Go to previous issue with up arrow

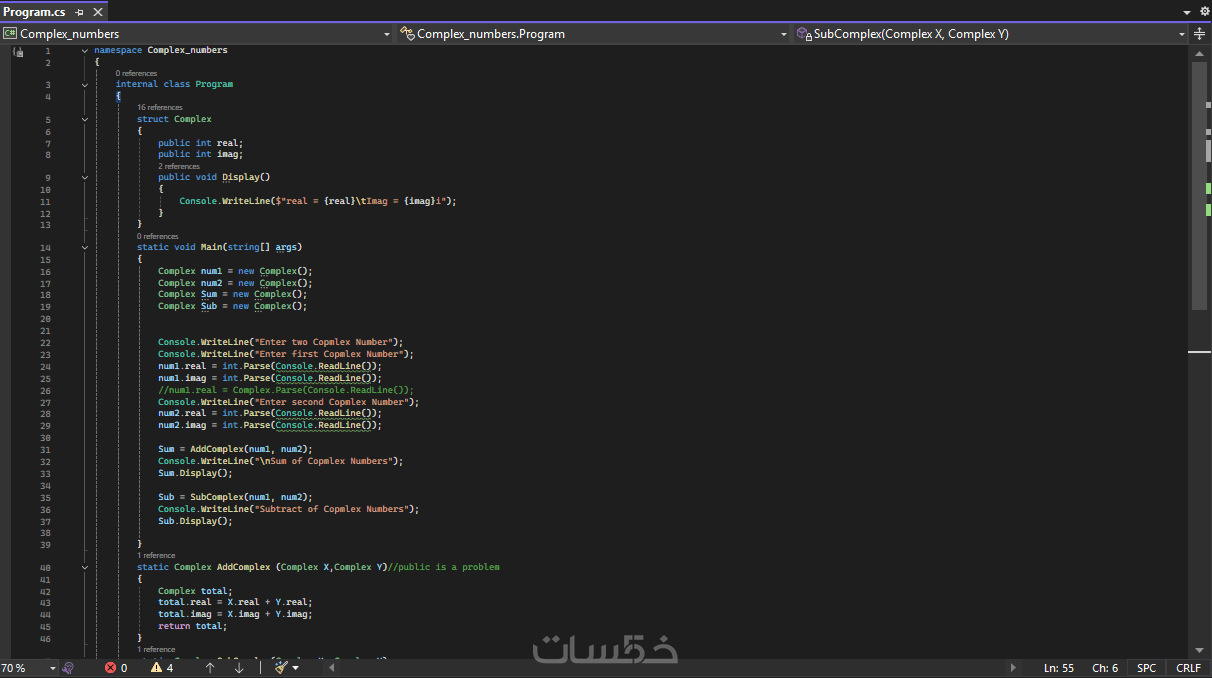[x=210, y=668]
